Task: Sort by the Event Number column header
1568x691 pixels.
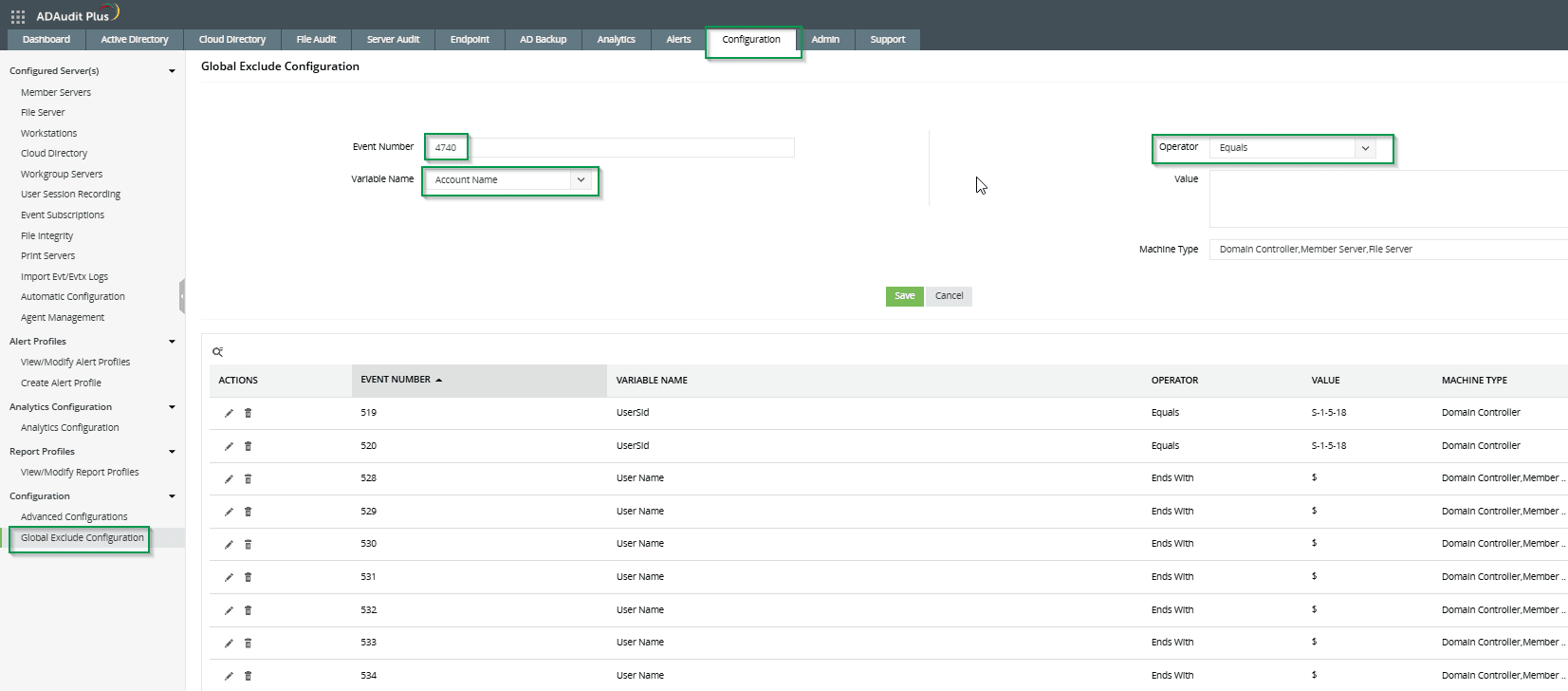Action: pyautogui.click(x=396, y=380)
